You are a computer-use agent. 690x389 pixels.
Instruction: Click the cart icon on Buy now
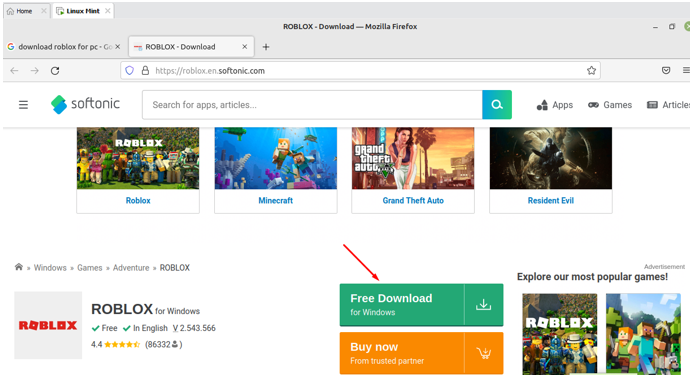click(484, 353)
